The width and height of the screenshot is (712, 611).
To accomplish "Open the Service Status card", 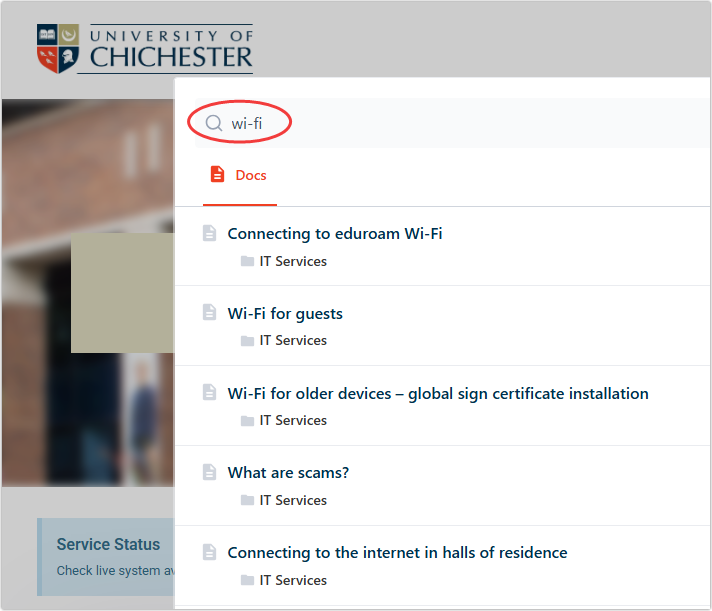I will point(106,557).
